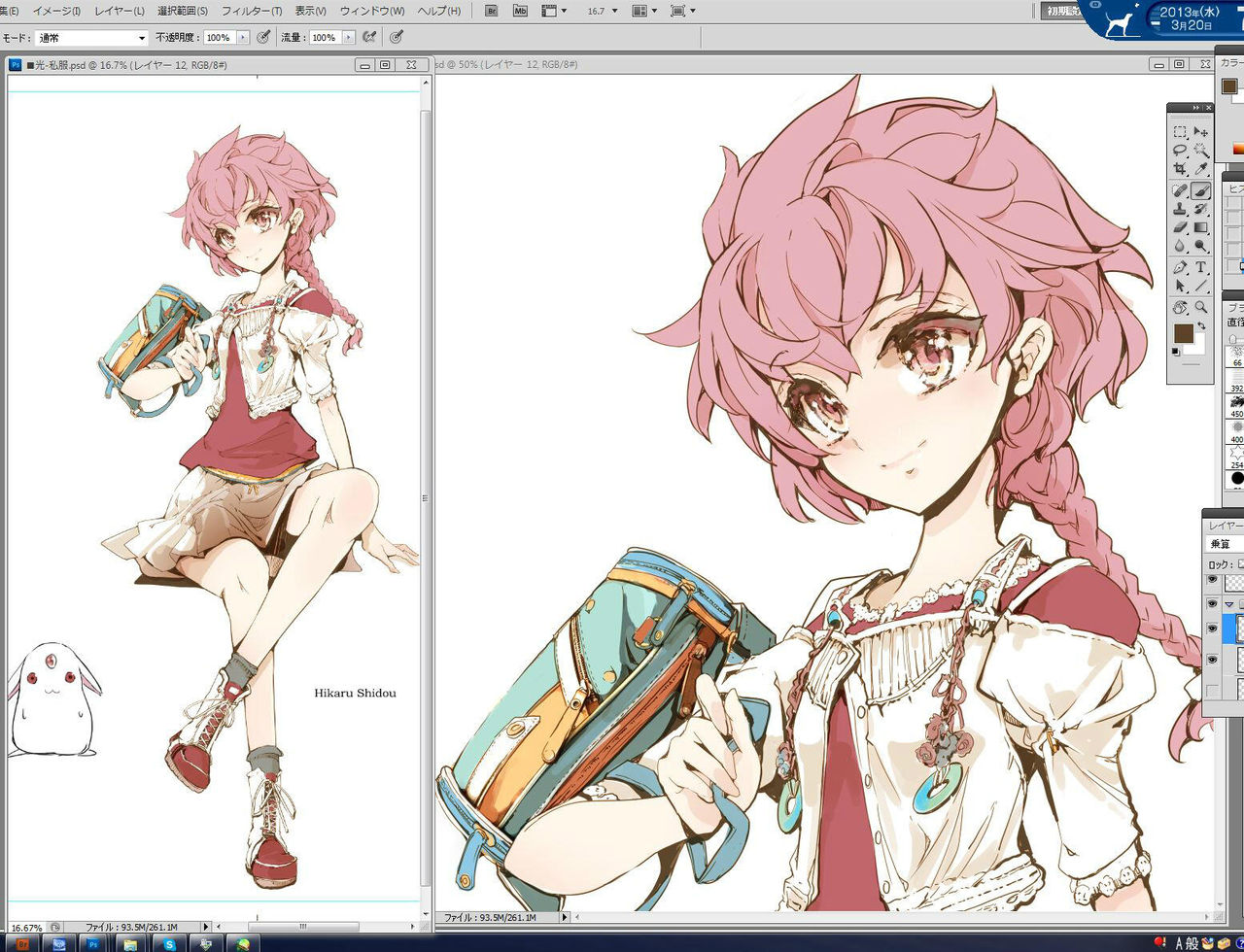Select the Blur tool
The width and height of the screenshot is (1244, 952).
click(x=1180, y=247)
